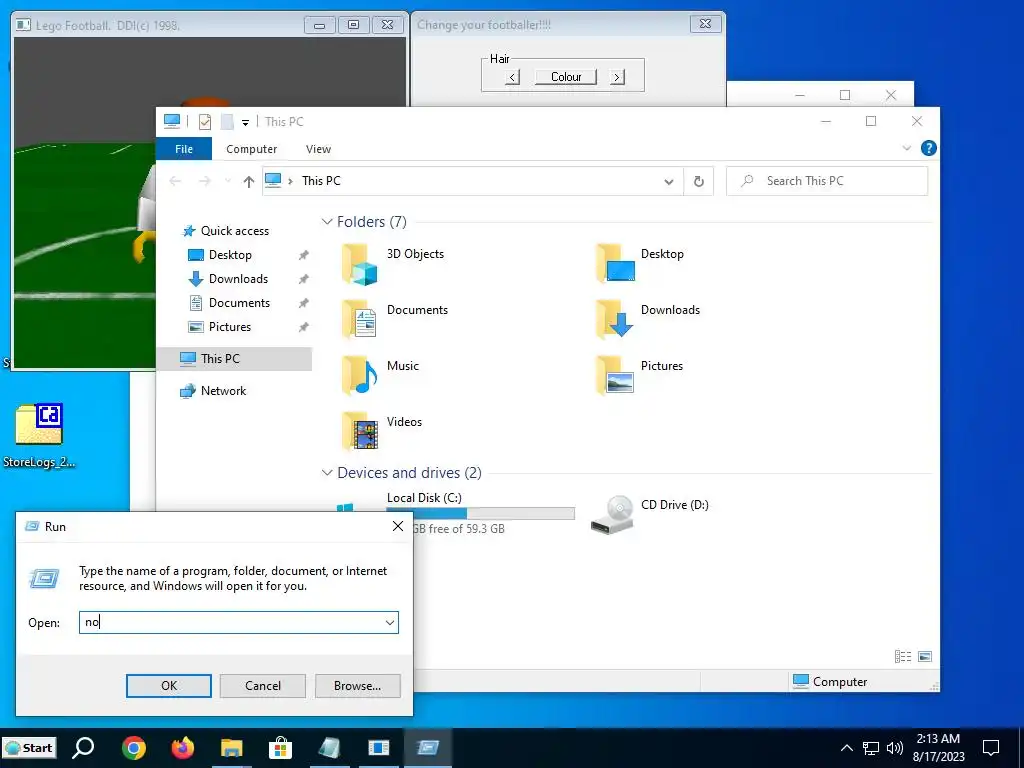Open File Explorer taskbar icon
The height and width of the screenshot is (768, 1024).
[x=231, y=748]
